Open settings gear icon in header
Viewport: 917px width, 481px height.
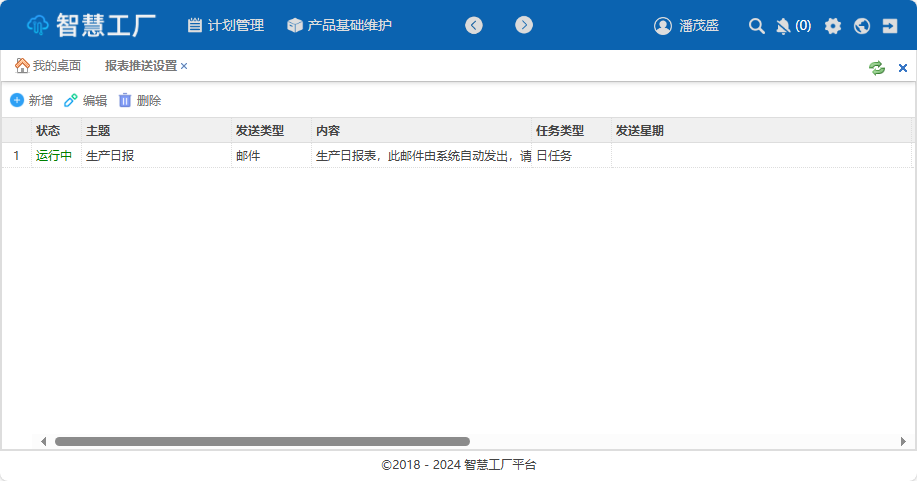tap(833, 26)
